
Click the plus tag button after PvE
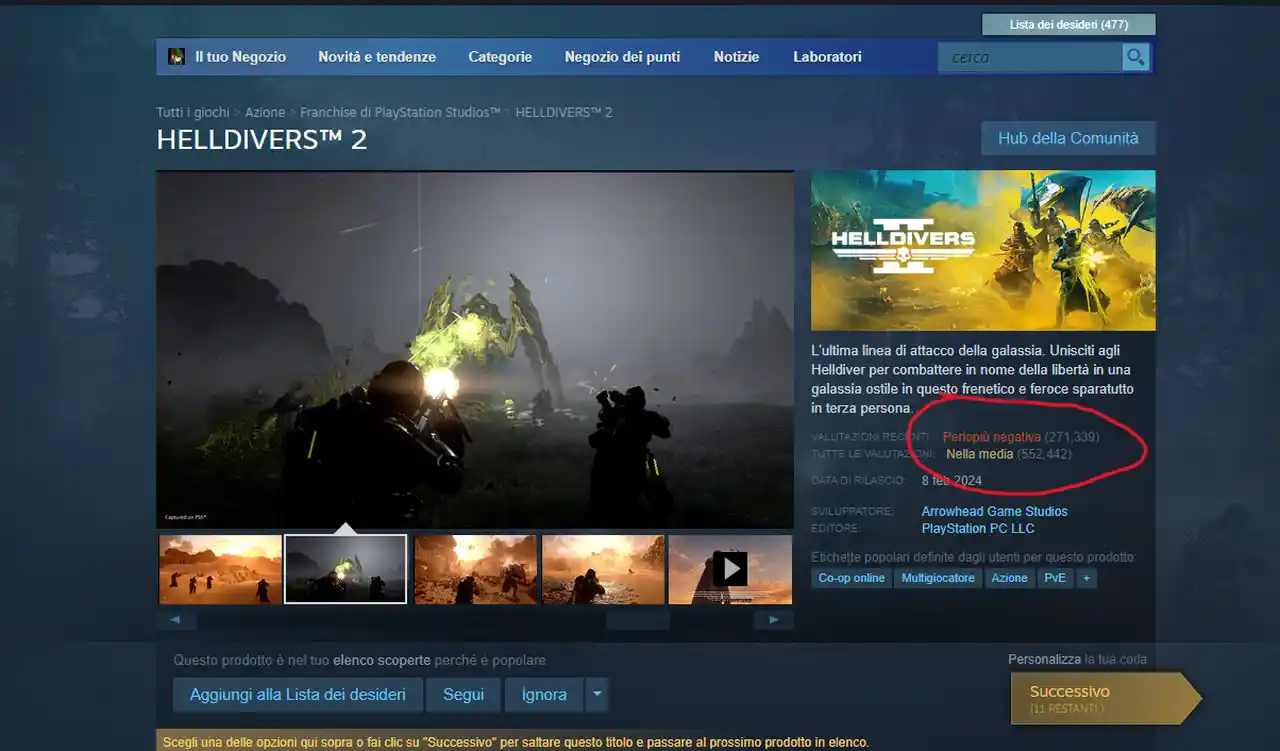coord(1086,578)
